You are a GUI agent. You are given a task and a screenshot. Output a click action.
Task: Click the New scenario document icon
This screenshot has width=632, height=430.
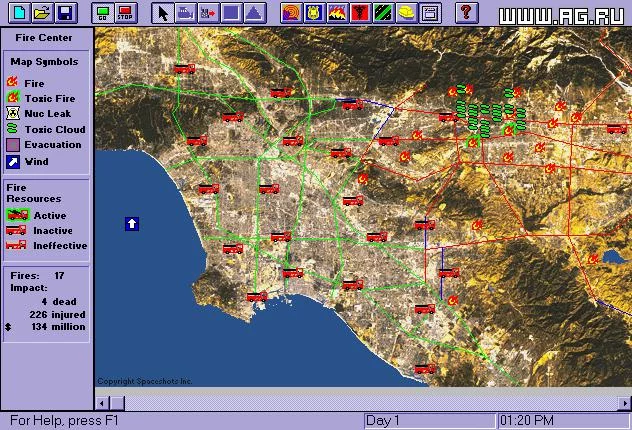pyautogui.click(x=20, y=13)
